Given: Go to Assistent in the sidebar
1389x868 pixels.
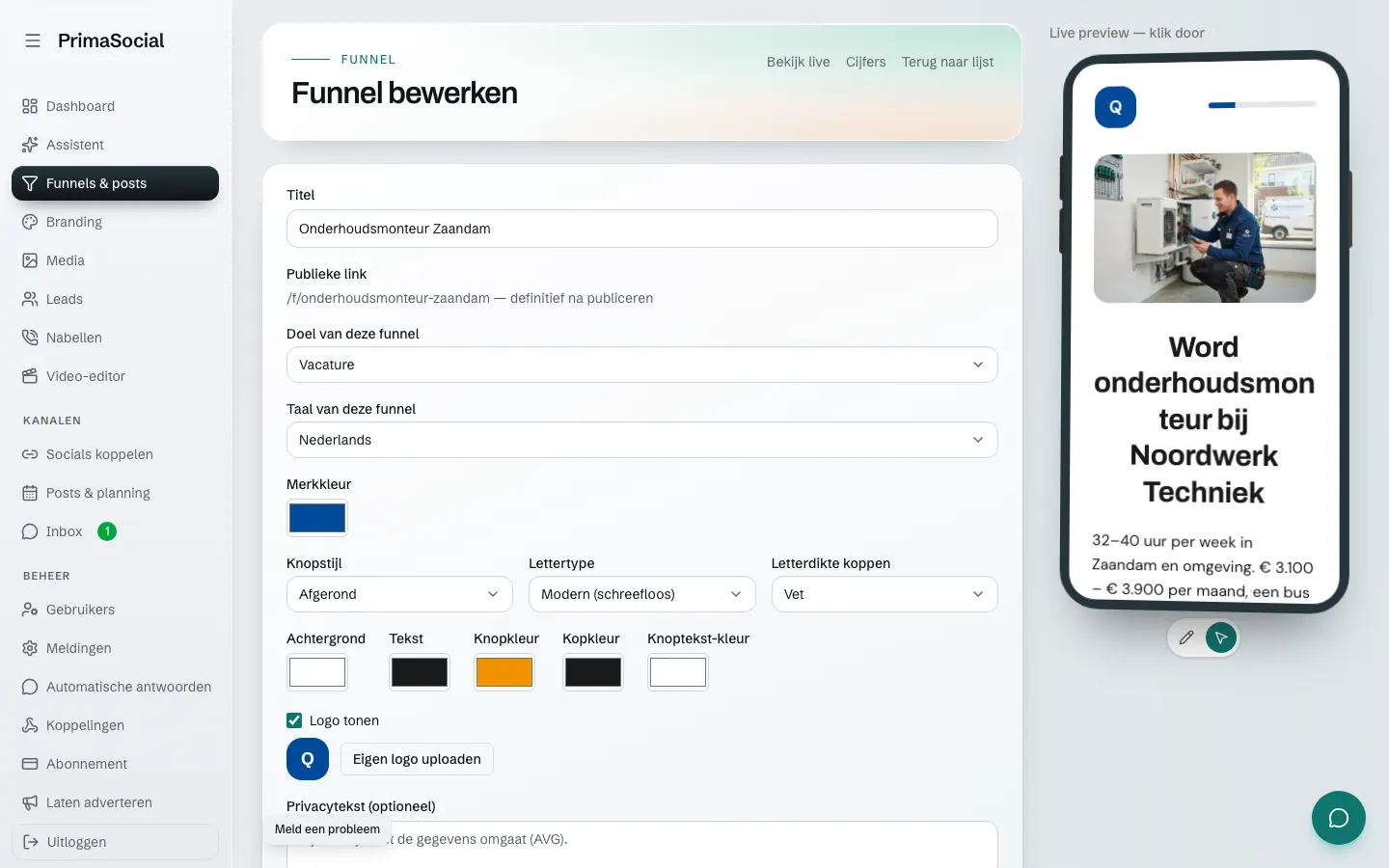Looking at the screenshot, I should coord(115,145).
